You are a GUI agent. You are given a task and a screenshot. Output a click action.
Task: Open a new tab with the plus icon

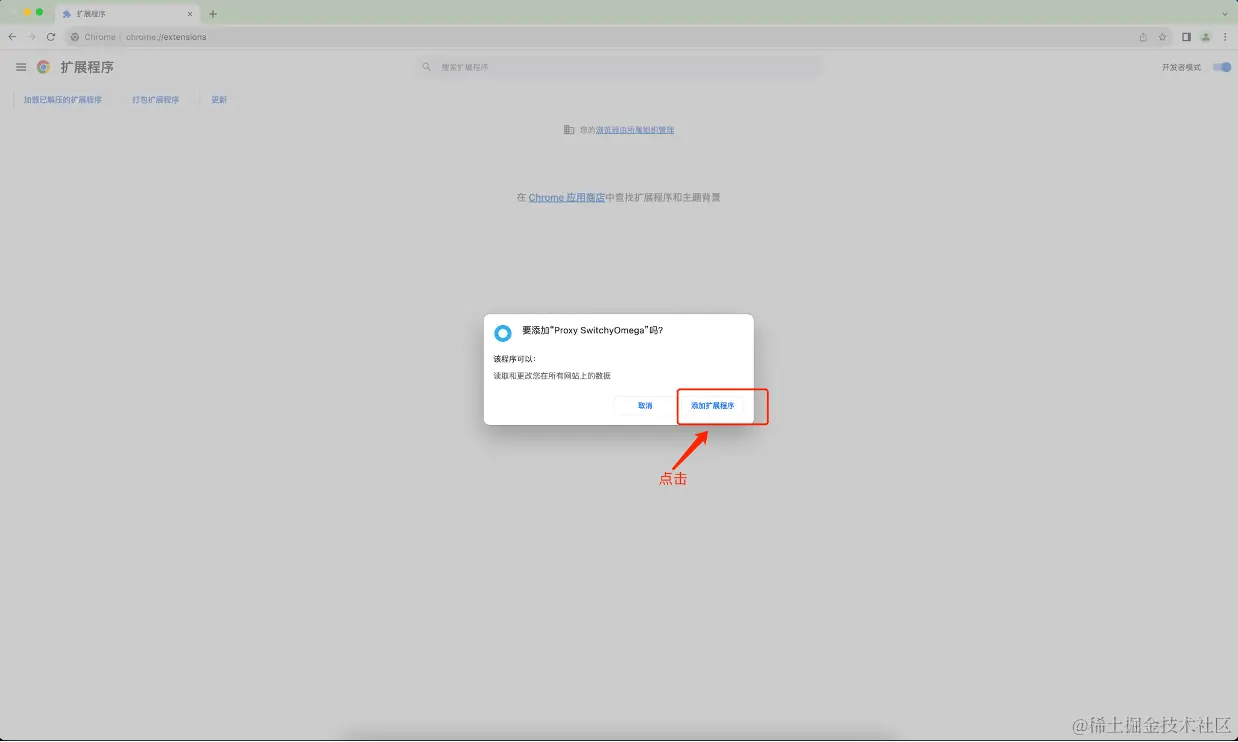point(213,14)
